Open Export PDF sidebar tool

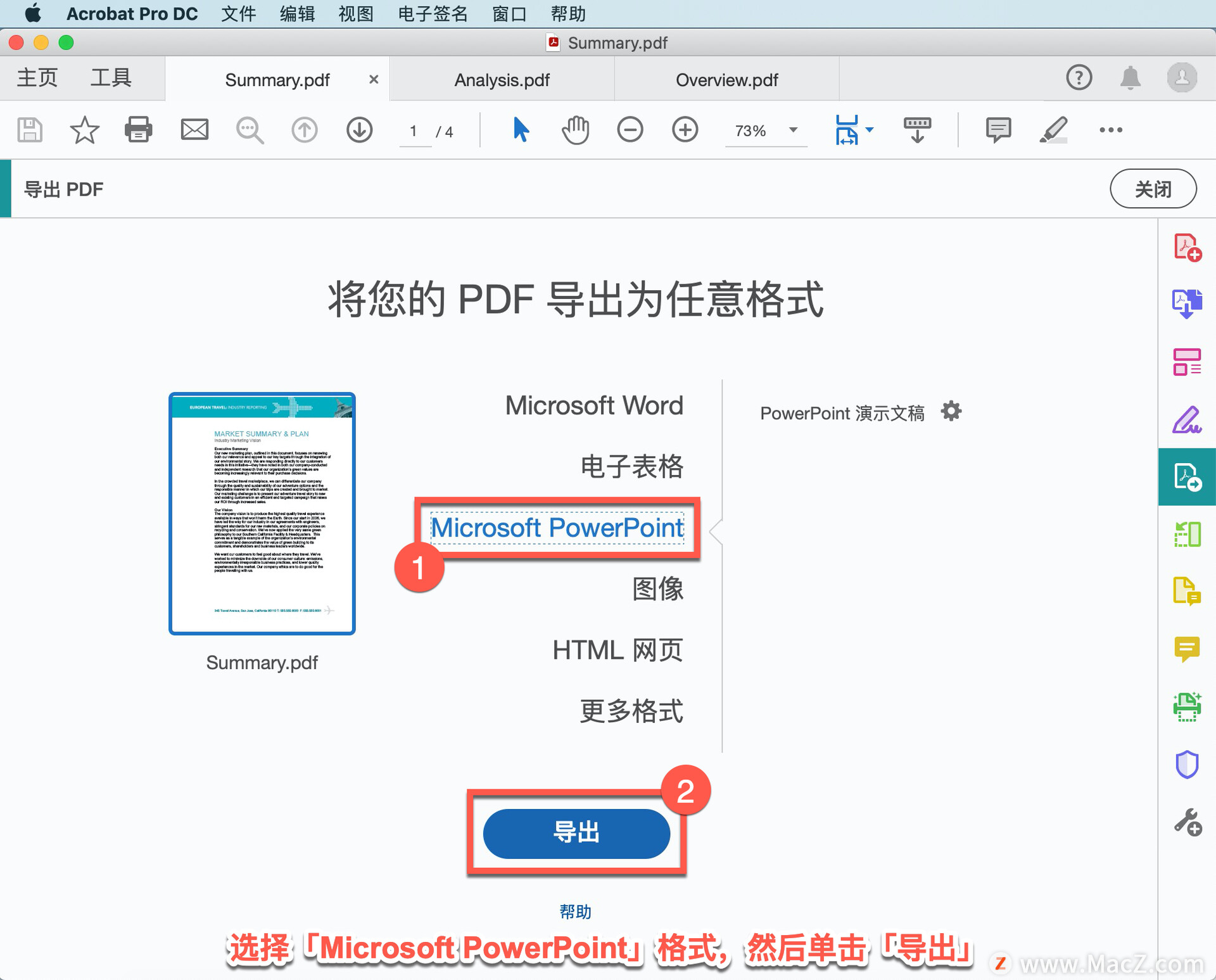click(x=1187, y=477)
